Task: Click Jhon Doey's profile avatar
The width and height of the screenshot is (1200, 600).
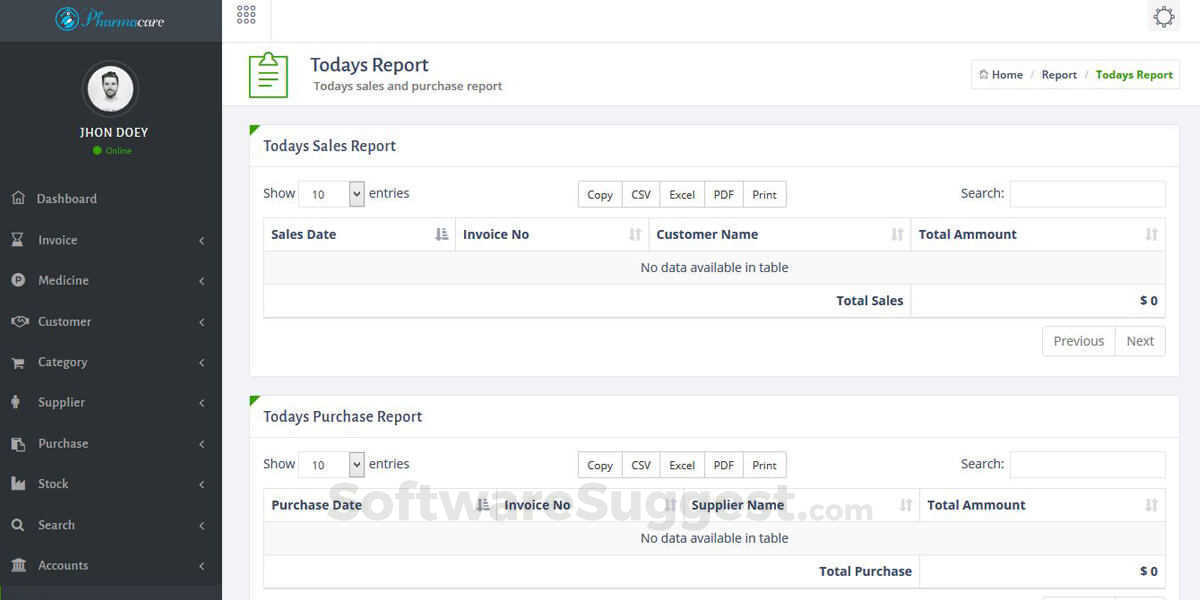Action: 110,90
